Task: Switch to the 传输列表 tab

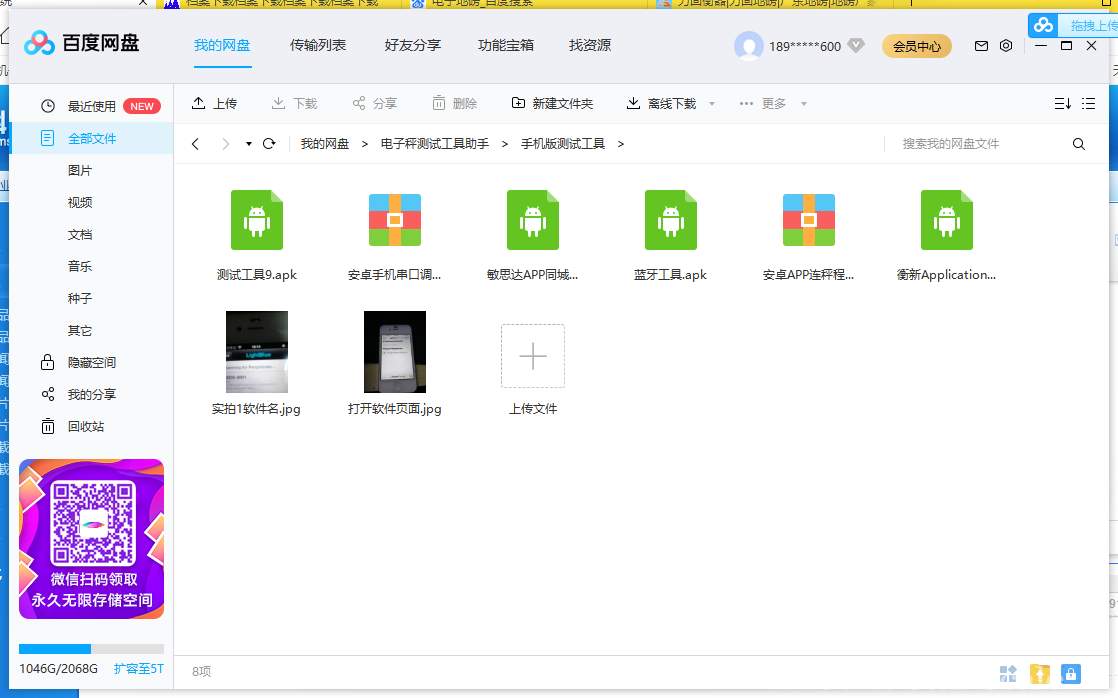Action: (x=318, y=45)
